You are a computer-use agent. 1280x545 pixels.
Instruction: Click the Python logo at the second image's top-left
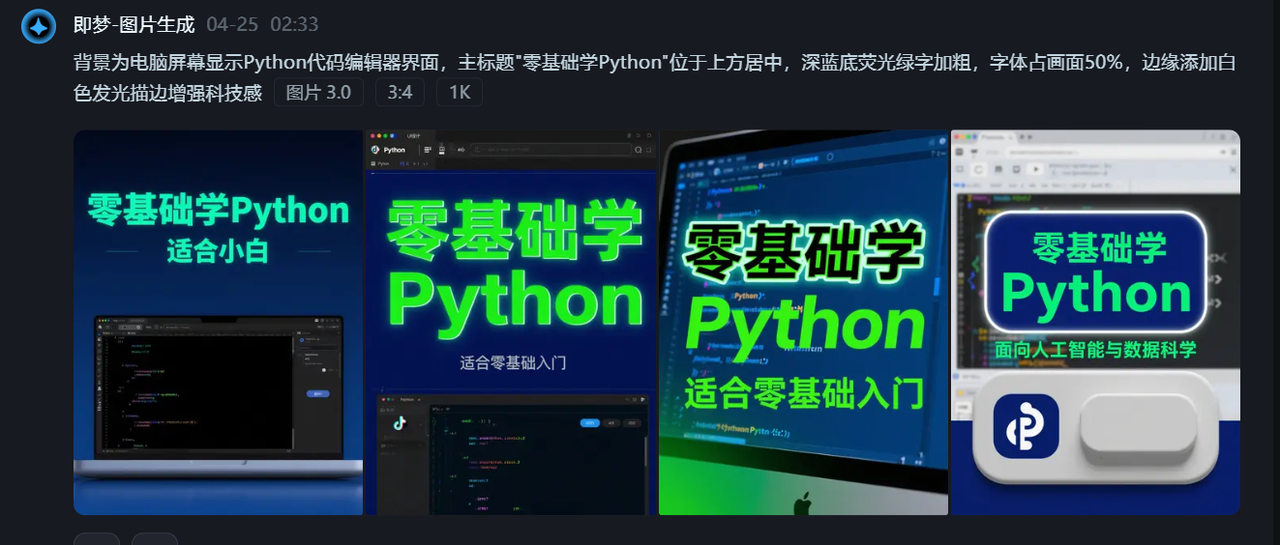[376, 150]
